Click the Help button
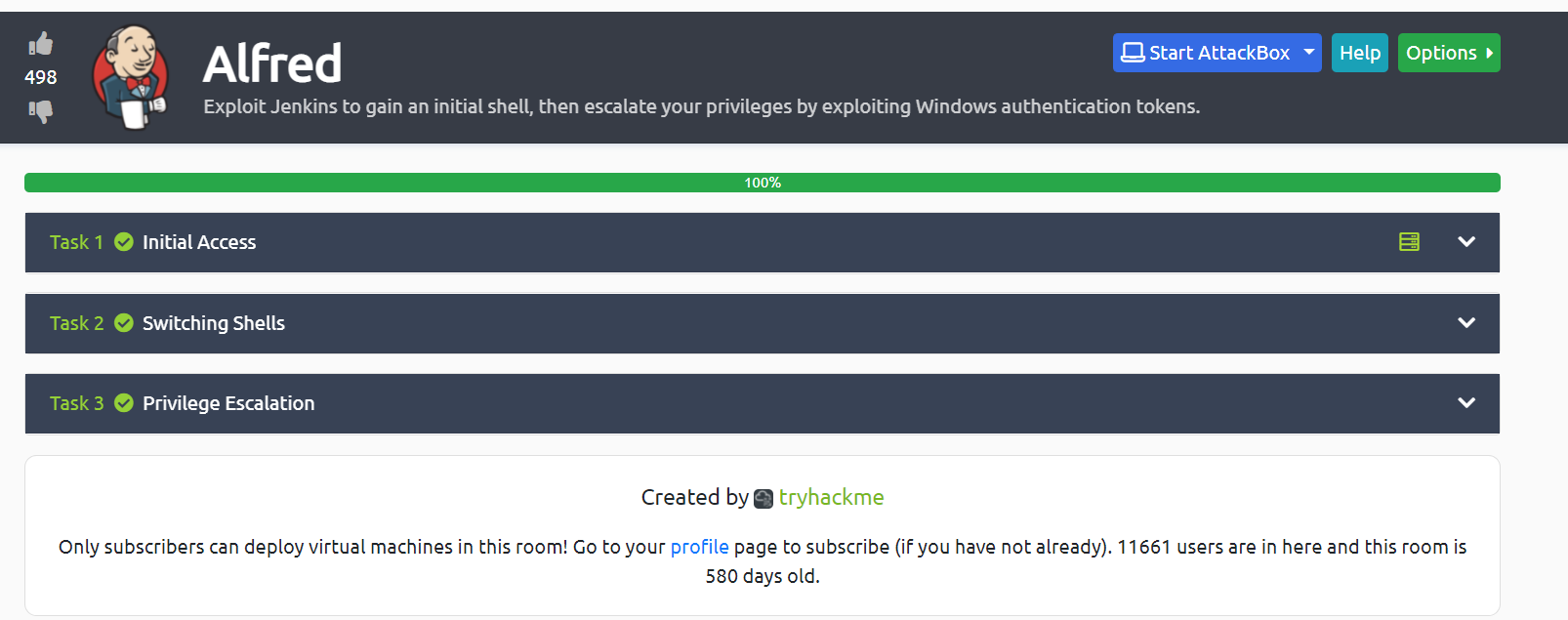Screen dimensions: 1568x620 point(1359,52)
